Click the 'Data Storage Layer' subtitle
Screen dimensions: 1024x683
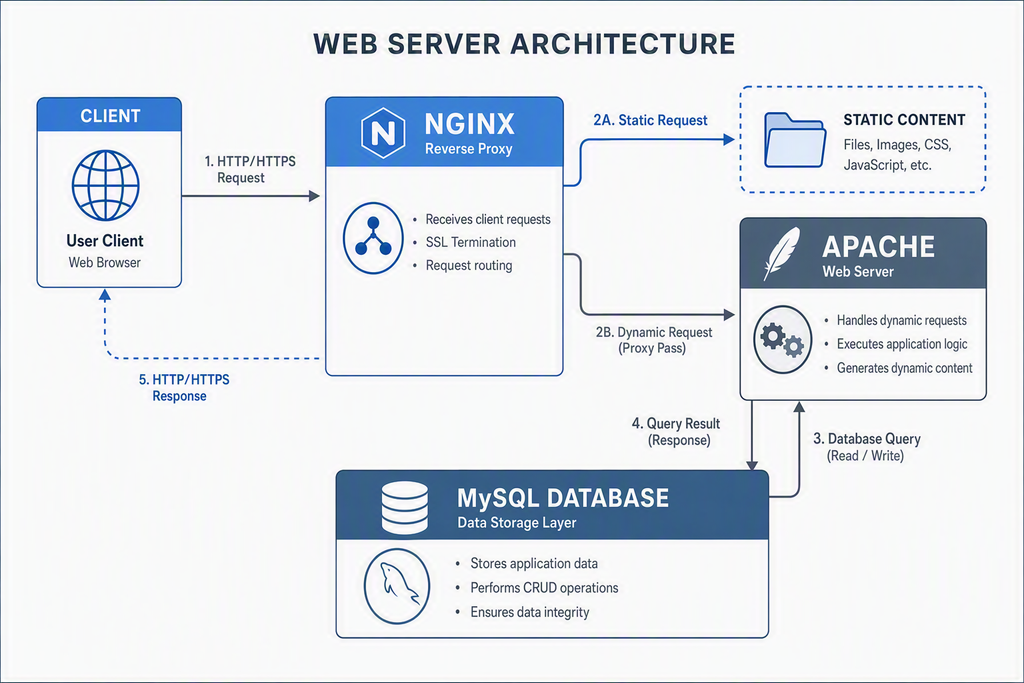pos(517,523)
